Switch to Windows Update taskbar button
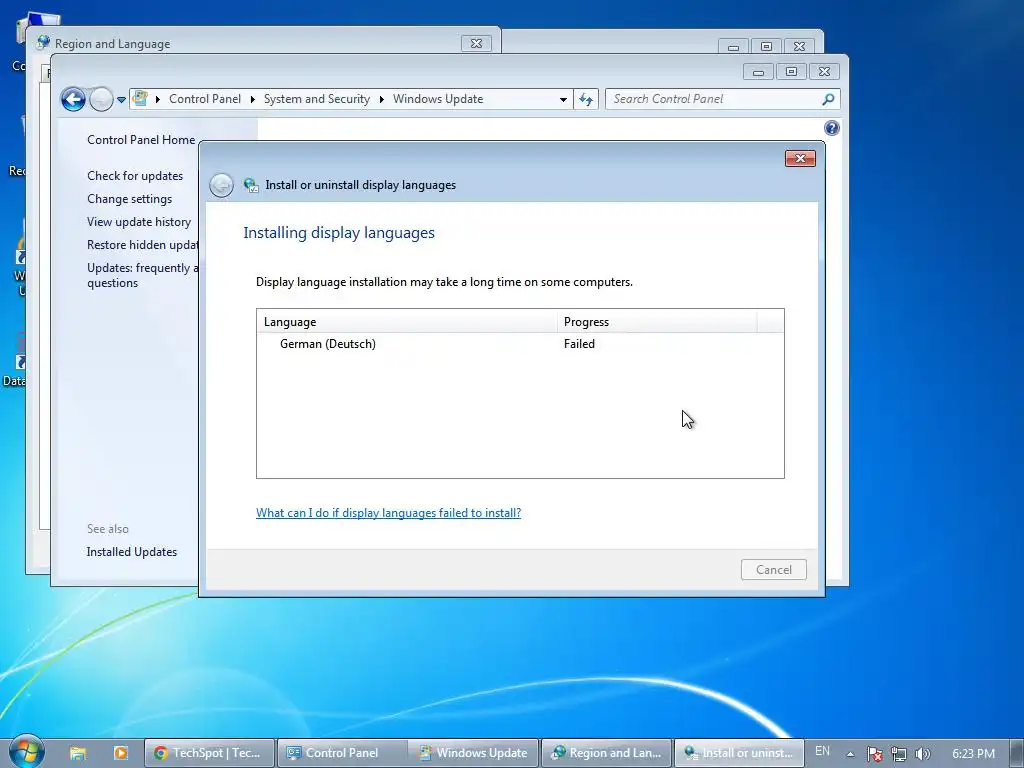Viewport: 1024px width, 768px height. 473,753
